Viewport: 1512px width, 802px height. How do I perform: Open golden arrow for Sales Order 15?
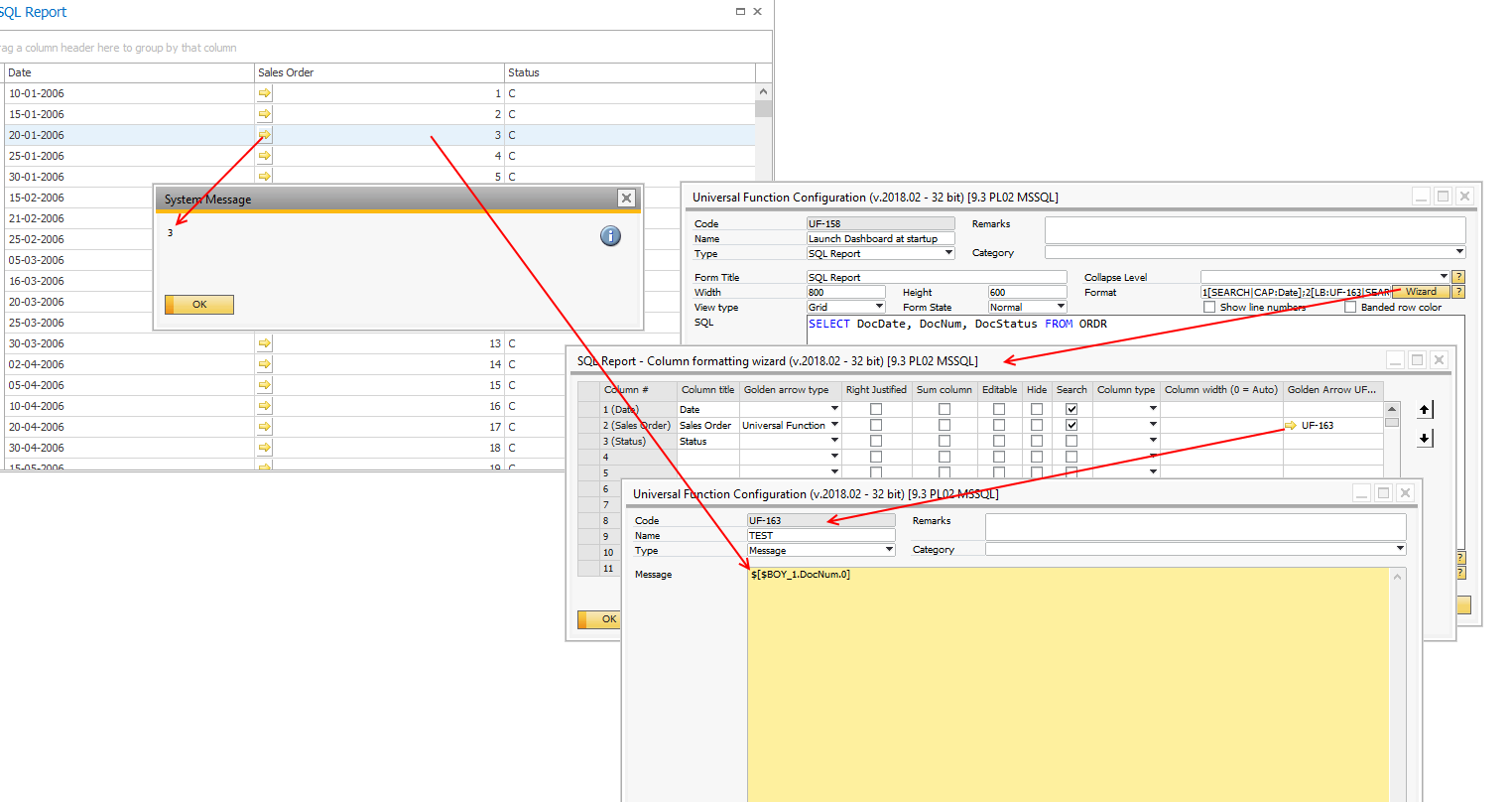point(265,385)
